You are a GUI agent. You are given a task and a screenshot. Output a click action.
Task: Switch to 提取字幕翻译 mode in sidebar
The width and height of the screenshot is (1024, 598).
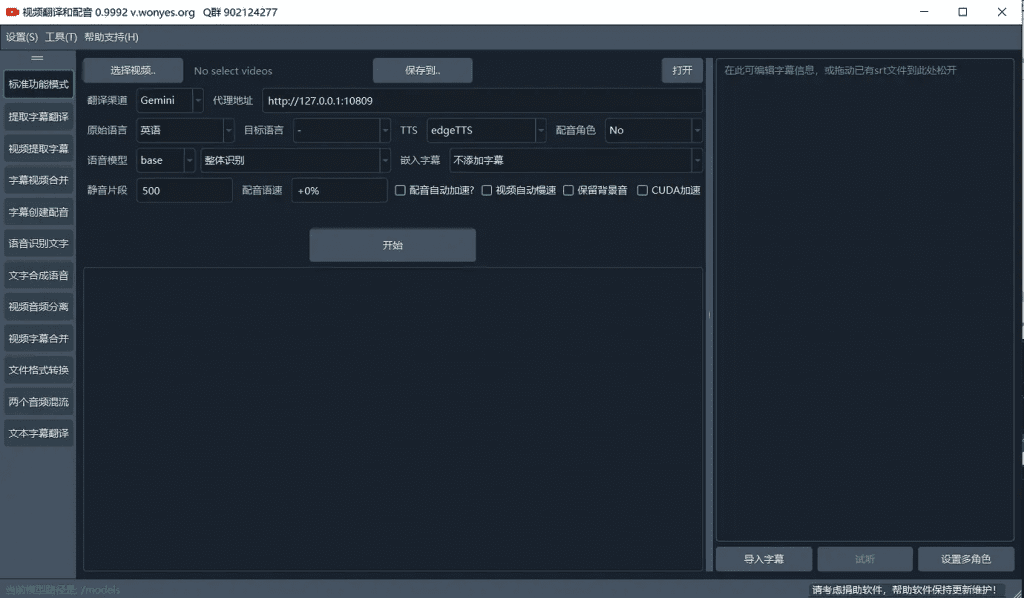pyautogui.click(x=38, y=115)
